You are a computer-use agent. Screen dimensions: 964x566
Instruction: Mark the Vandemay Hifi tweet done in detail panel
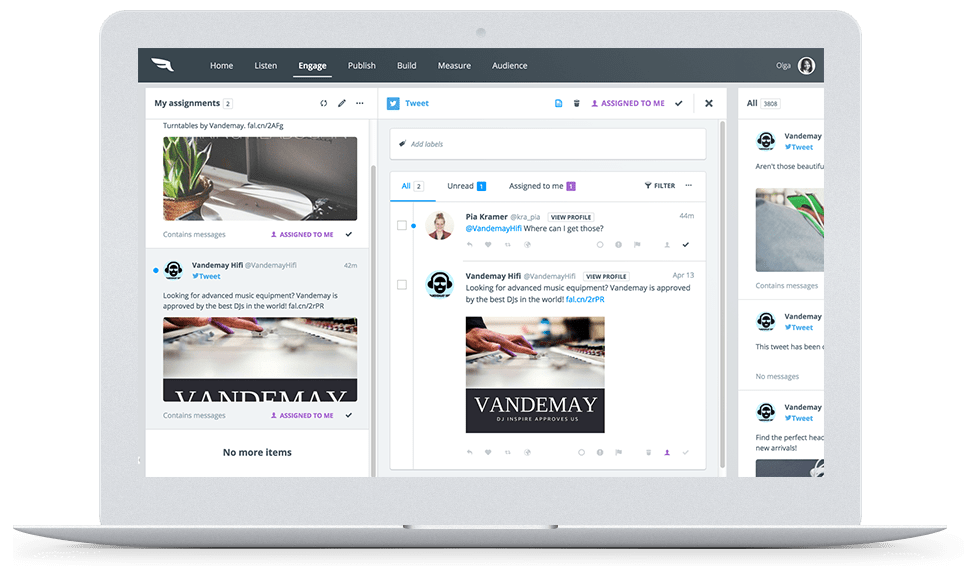point(685,452)
